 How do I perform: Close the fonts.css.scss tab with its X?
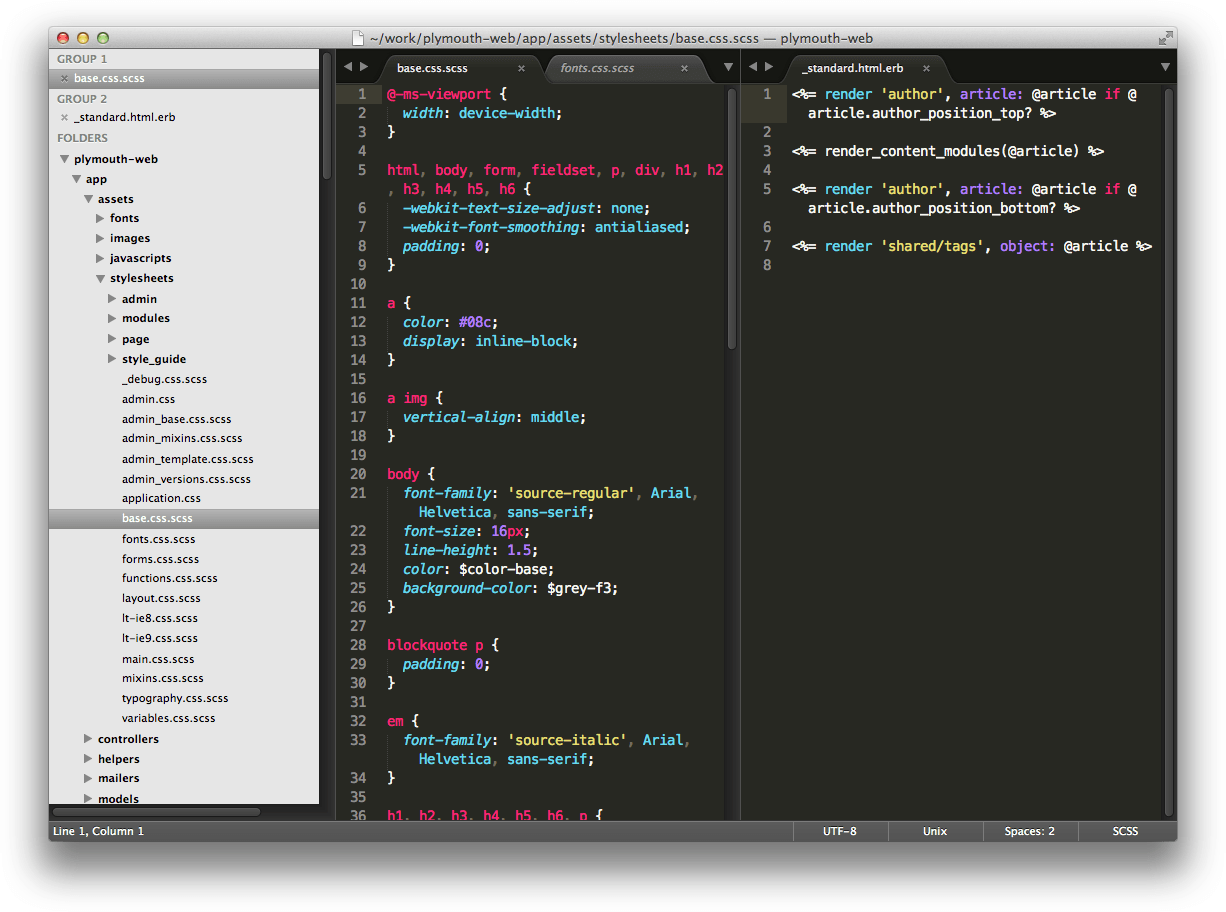[x=684, y=68]
